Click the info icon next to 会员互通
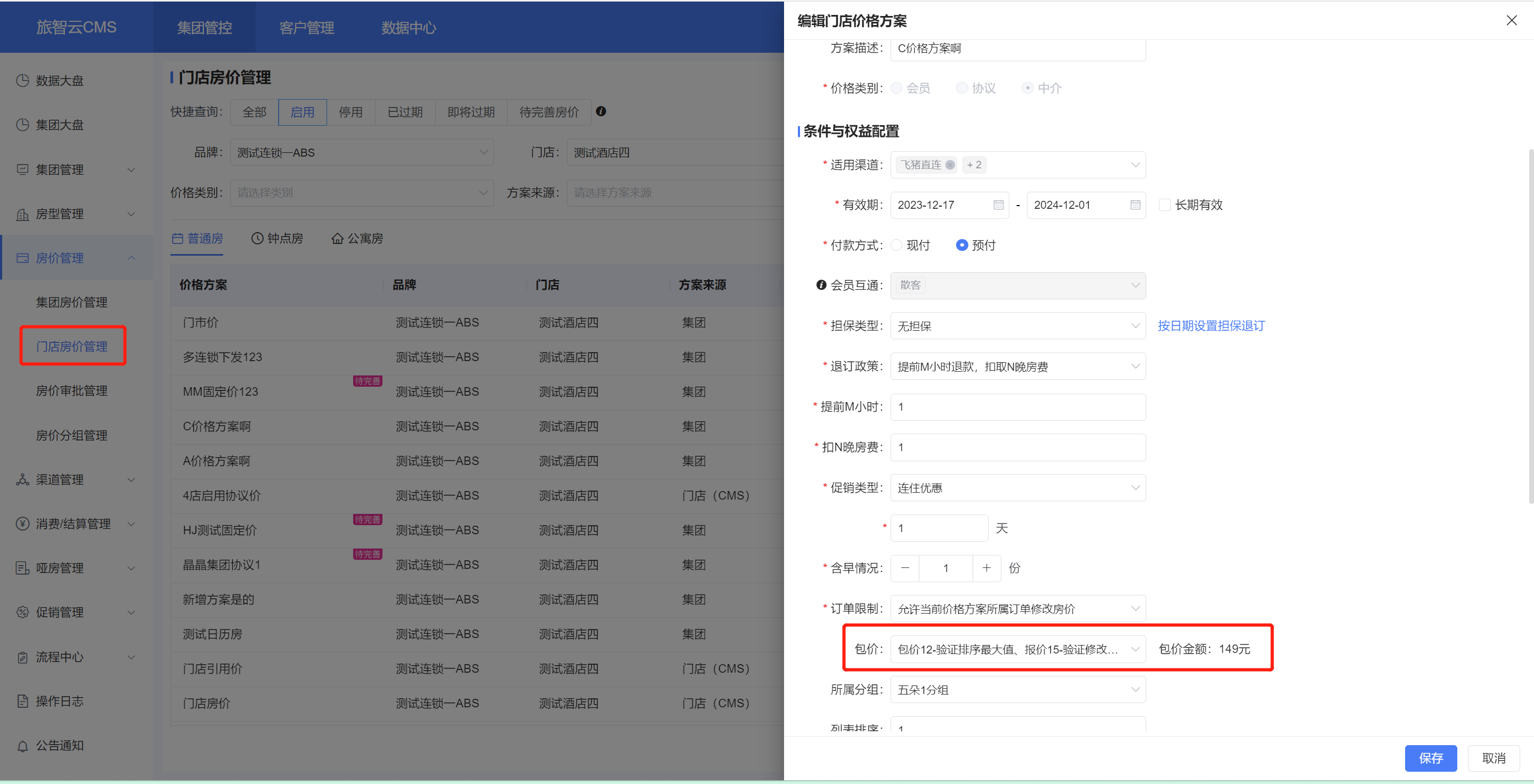The width and height of the screenshot is (1534, 784). coord(821,285)
